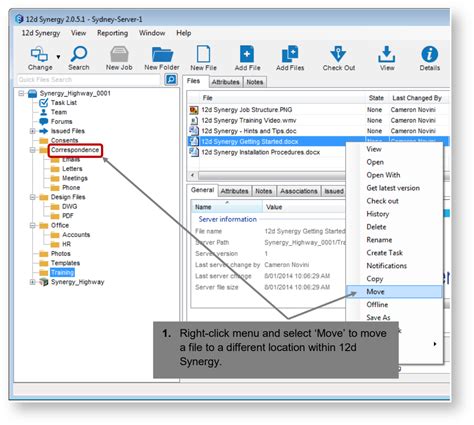Click the file list left scroll arrow

tap(192, 175)
